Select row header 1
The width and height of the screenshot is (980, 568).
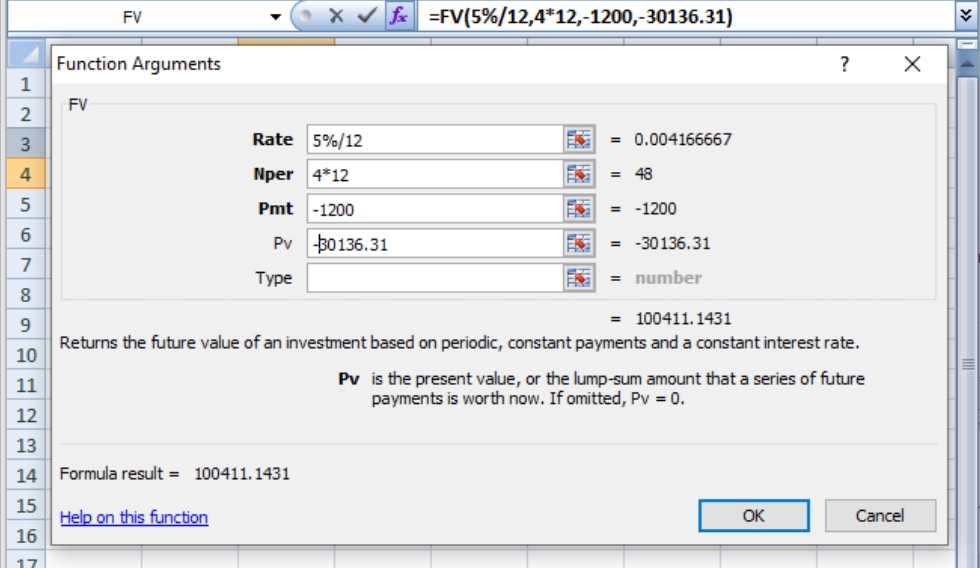(x=26, y=84)
